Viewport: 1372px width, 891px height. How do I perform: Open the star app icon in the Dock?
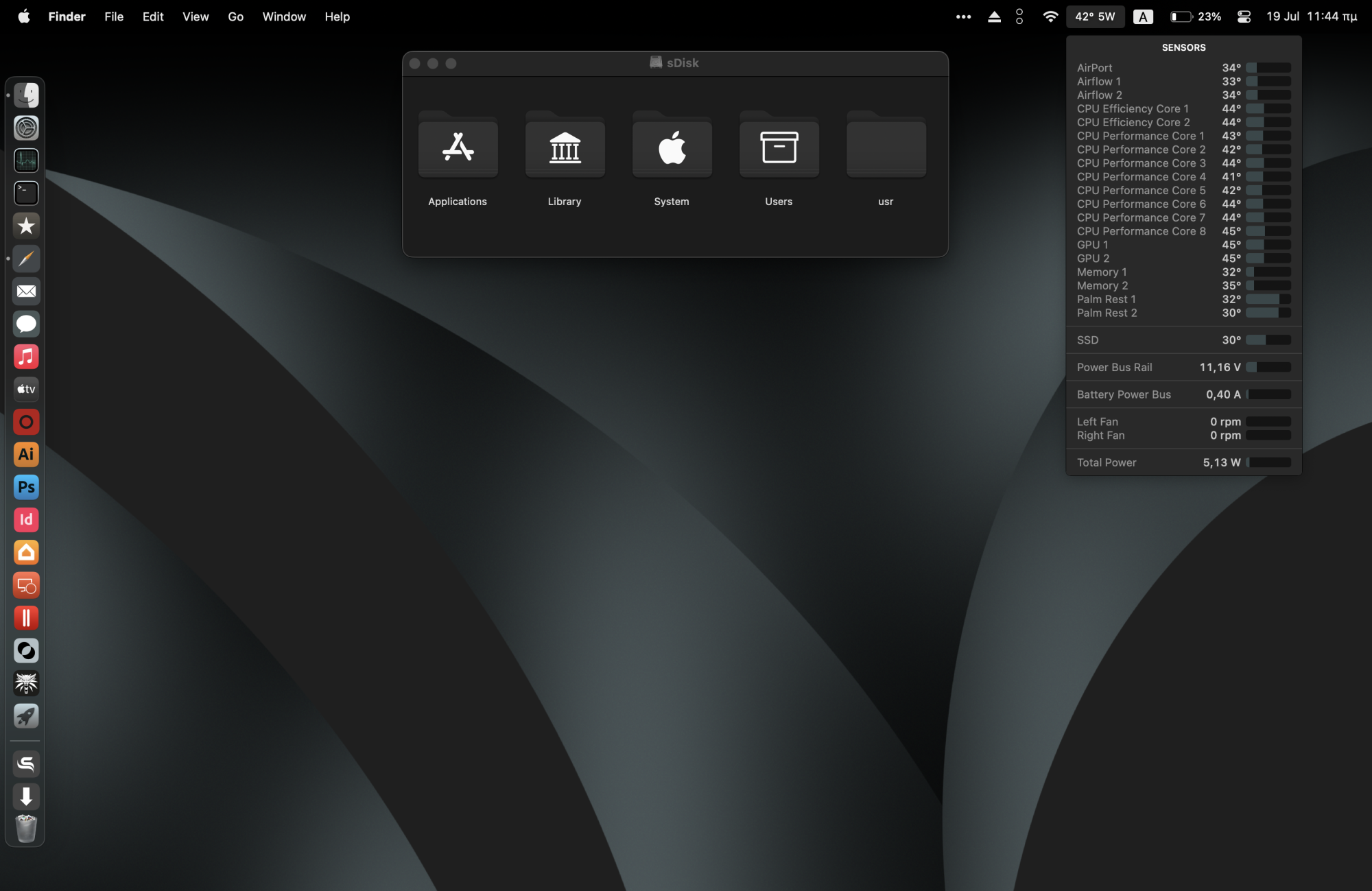[26, 226]
